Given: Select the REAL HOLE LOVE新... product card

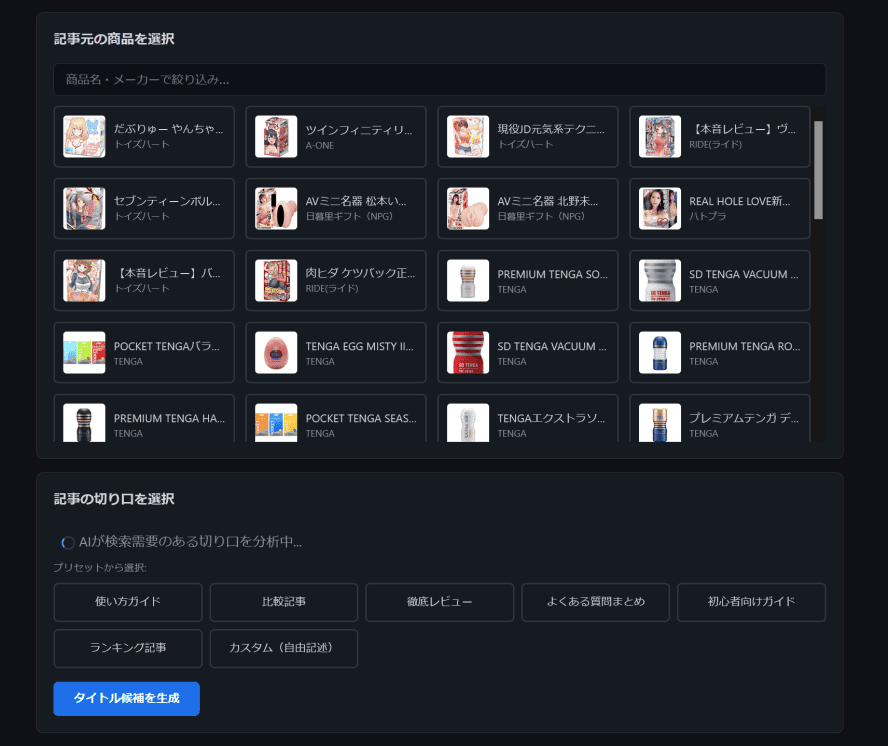Looking at the screenshot, I should [720, 209].
